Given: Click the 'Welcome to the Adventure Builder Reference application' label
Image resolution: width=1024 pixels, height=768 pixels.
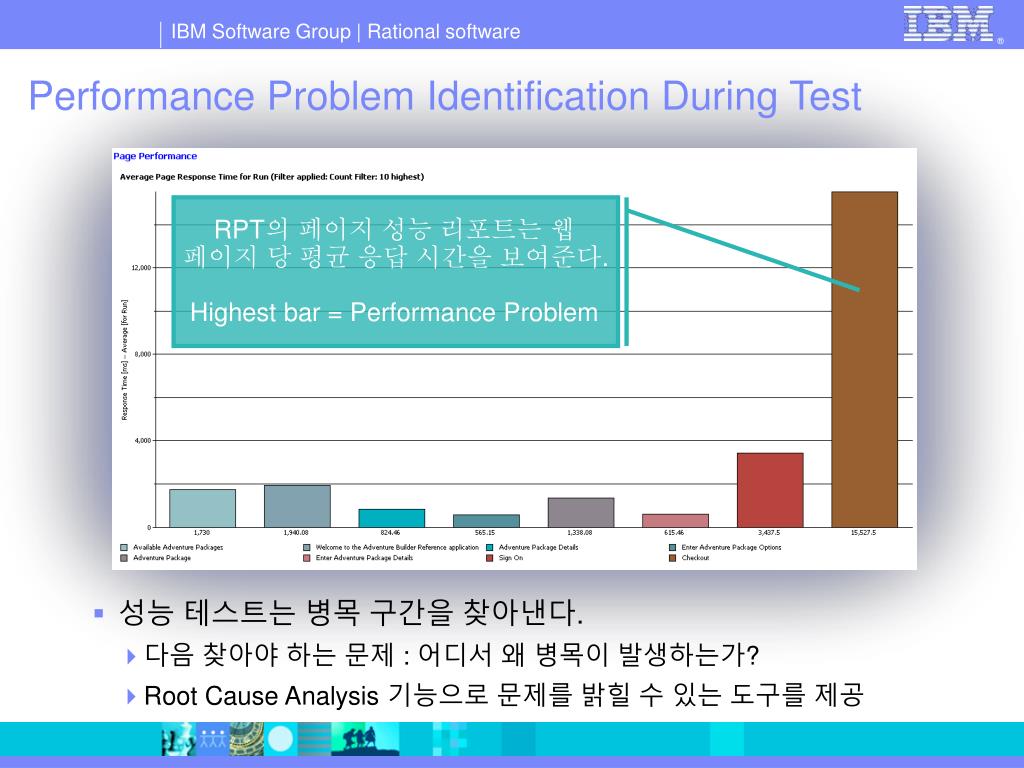Looking at the screenshot, I should tap(397, 547).
